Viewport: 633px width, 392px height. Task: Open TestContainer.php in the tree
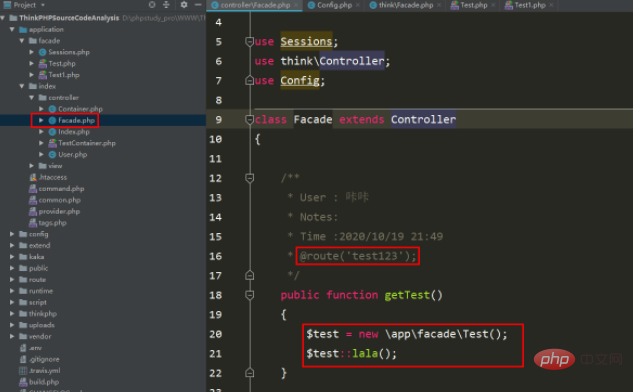tap(87, 143)
